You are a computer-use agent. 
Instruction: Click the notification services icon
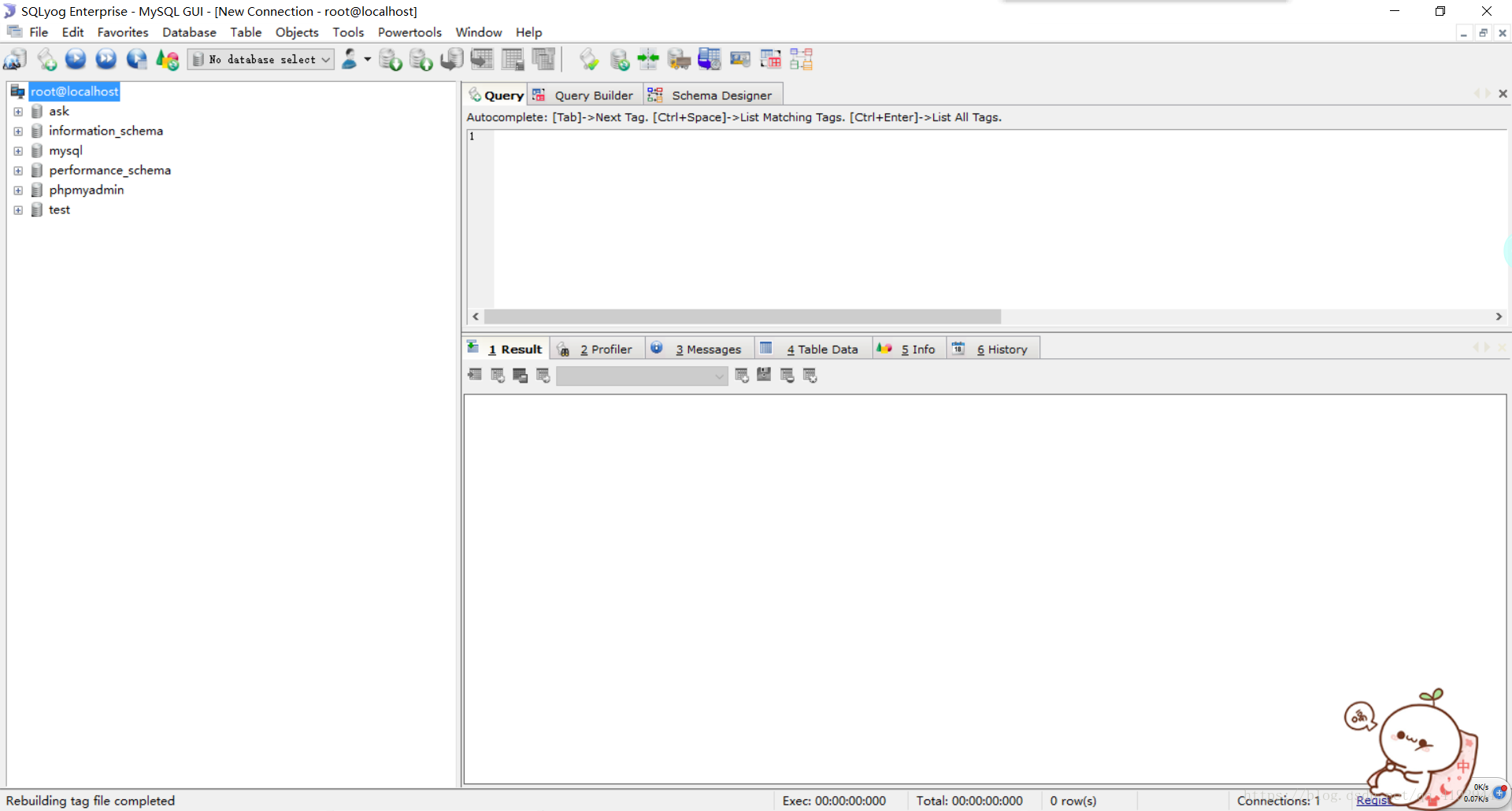tap(740, 59)
